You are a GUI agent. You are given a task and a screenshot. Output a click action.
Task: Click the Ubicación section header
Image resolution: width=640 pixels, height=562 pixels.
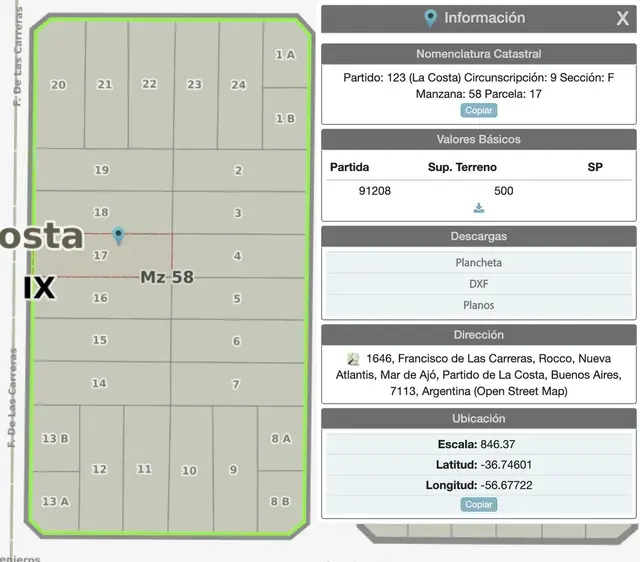[479, 419]
